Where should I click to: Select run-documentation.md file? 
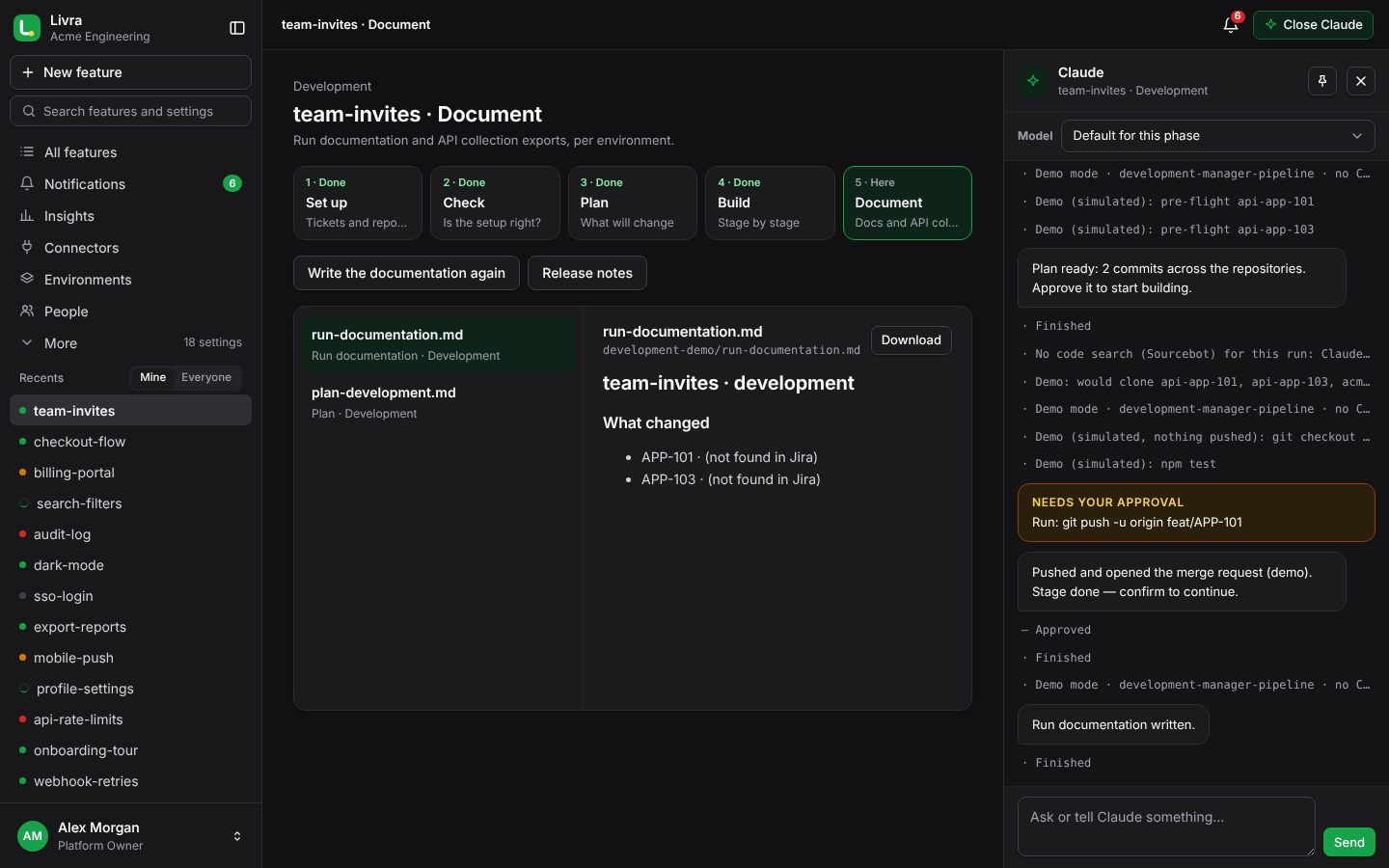pyautogui.click(x=438, y=344)
